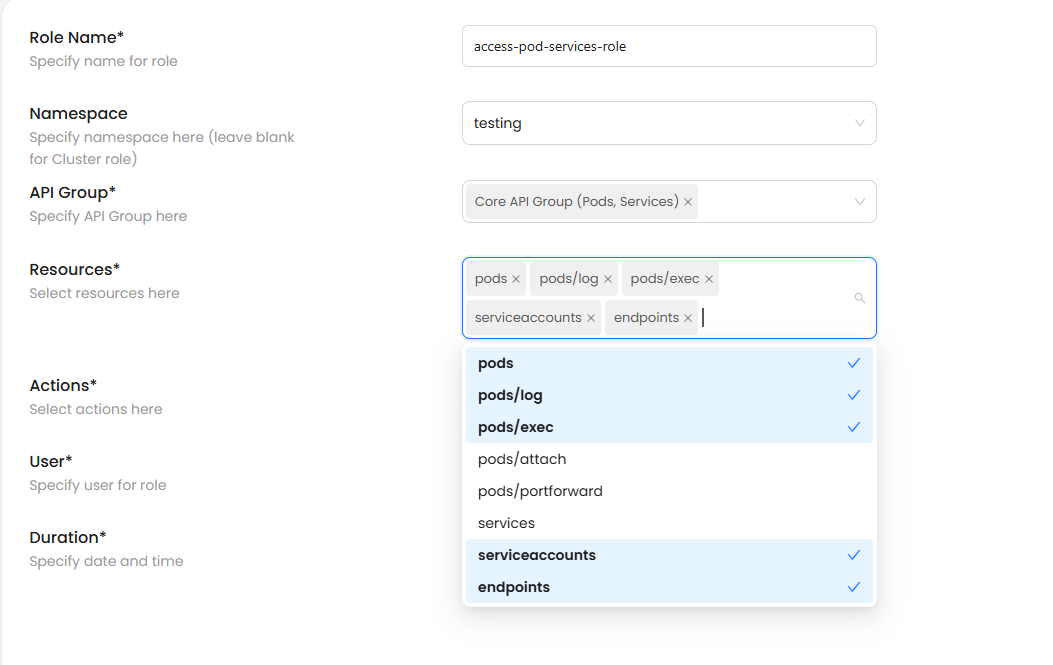Select pods/portforward option in dropdown list
Viewport: 1053px width, 665px height.
(669, 491)
